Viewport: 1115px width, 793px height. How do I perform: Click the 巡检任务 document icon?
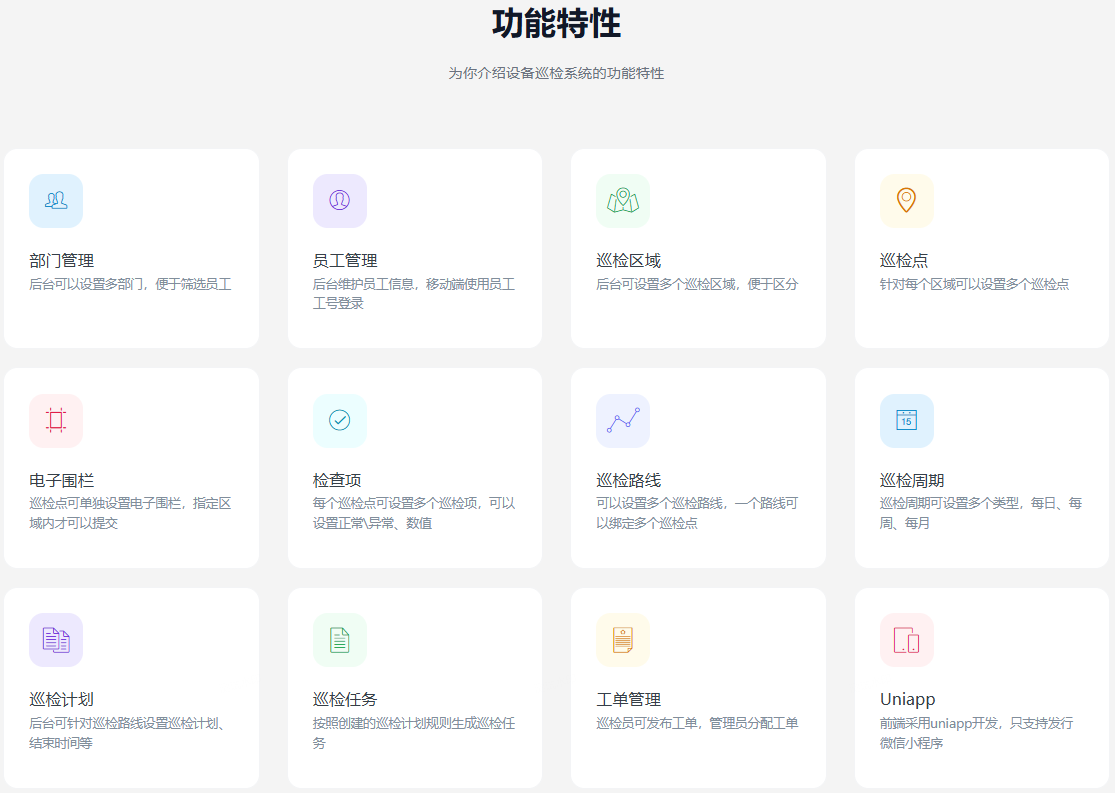[x=340, y=640]
